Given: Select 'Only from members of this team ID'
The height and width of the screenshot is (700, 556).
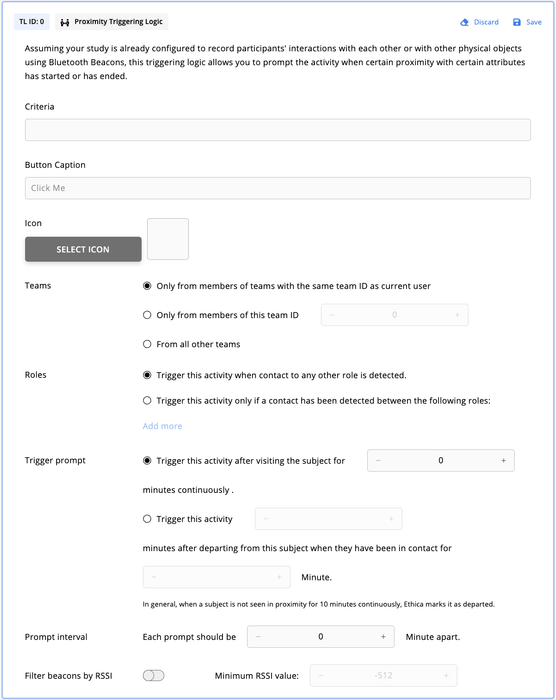Looking at the screenshot, I should [147, 315].
